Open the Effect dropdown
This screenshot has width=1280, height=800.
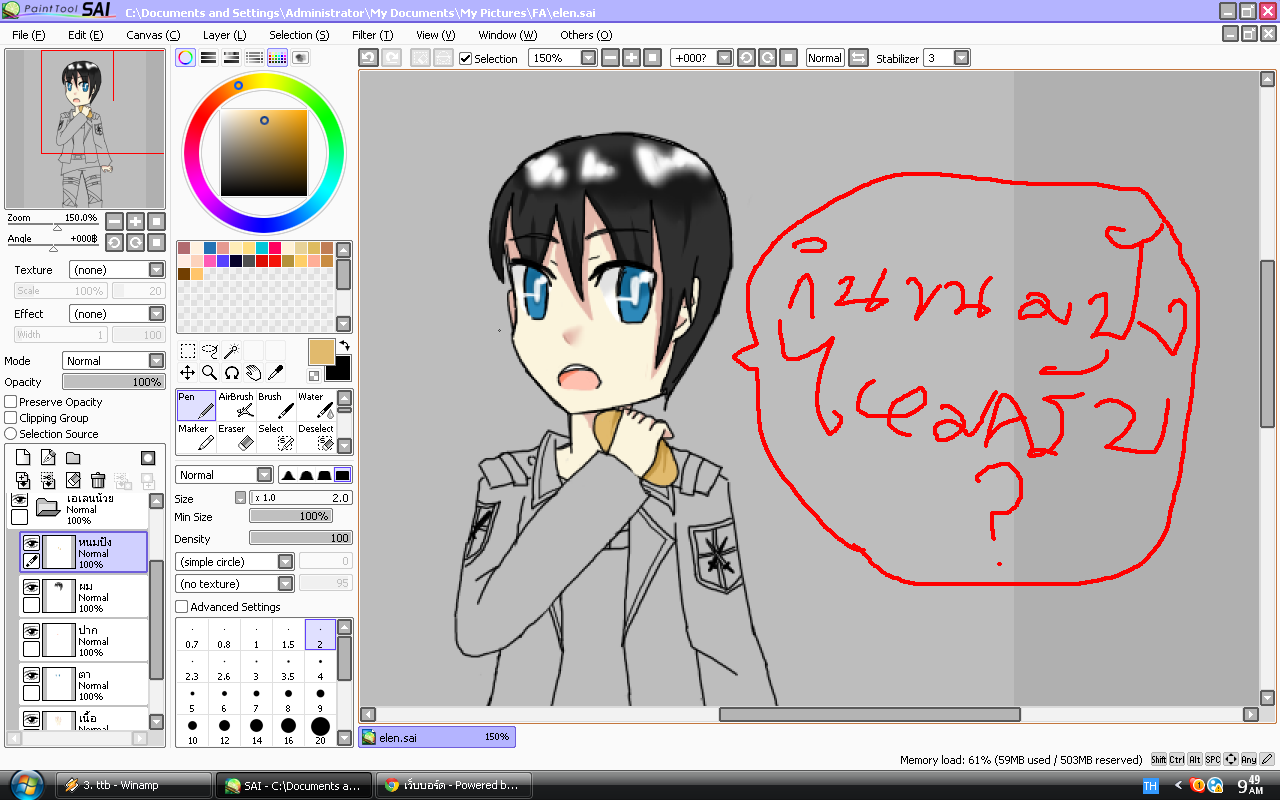pos(117,314)
